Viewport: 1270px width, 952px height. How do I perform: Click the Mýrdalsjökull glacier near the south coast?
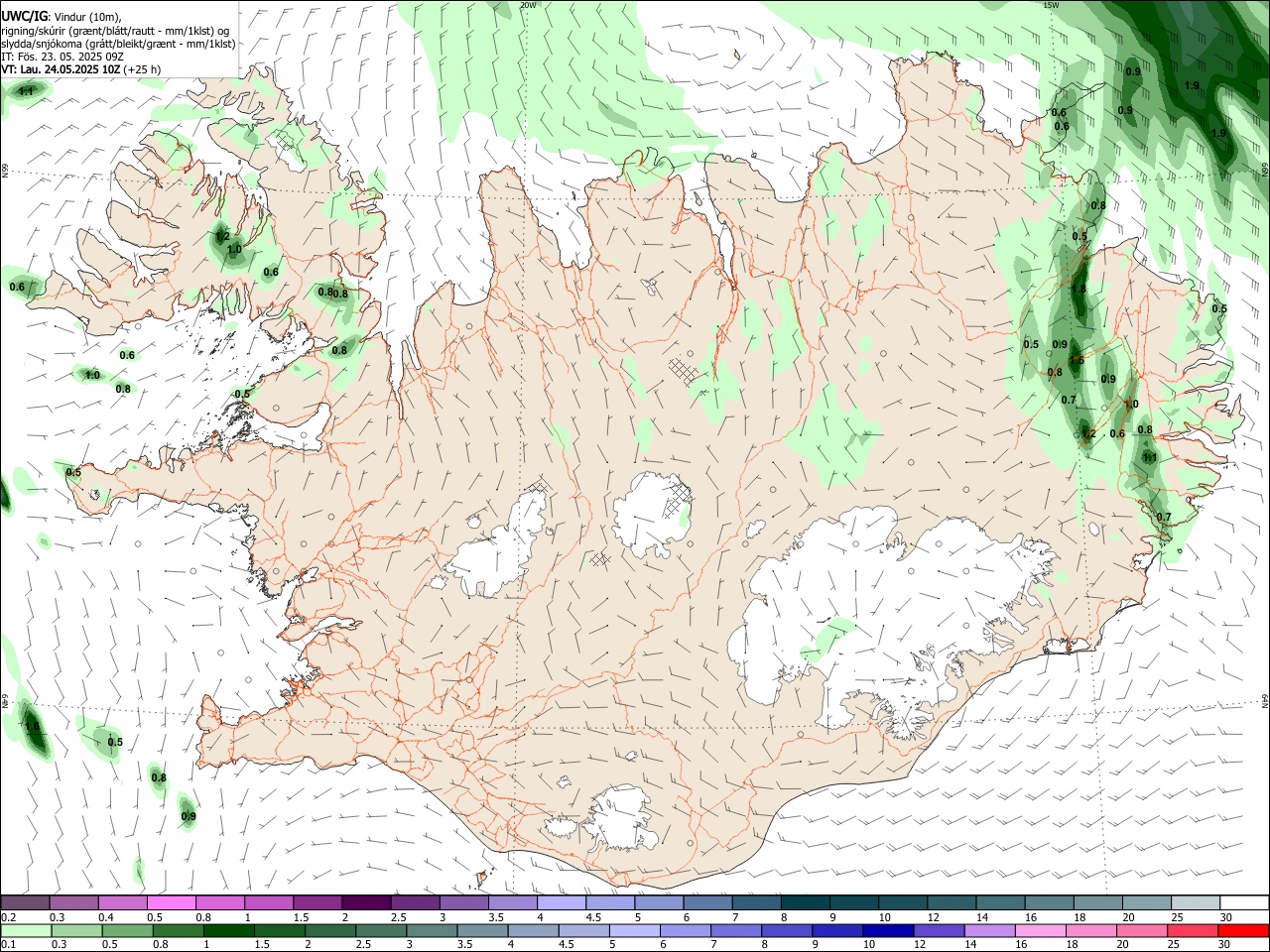pyautogui.click(x=620, y=819)
